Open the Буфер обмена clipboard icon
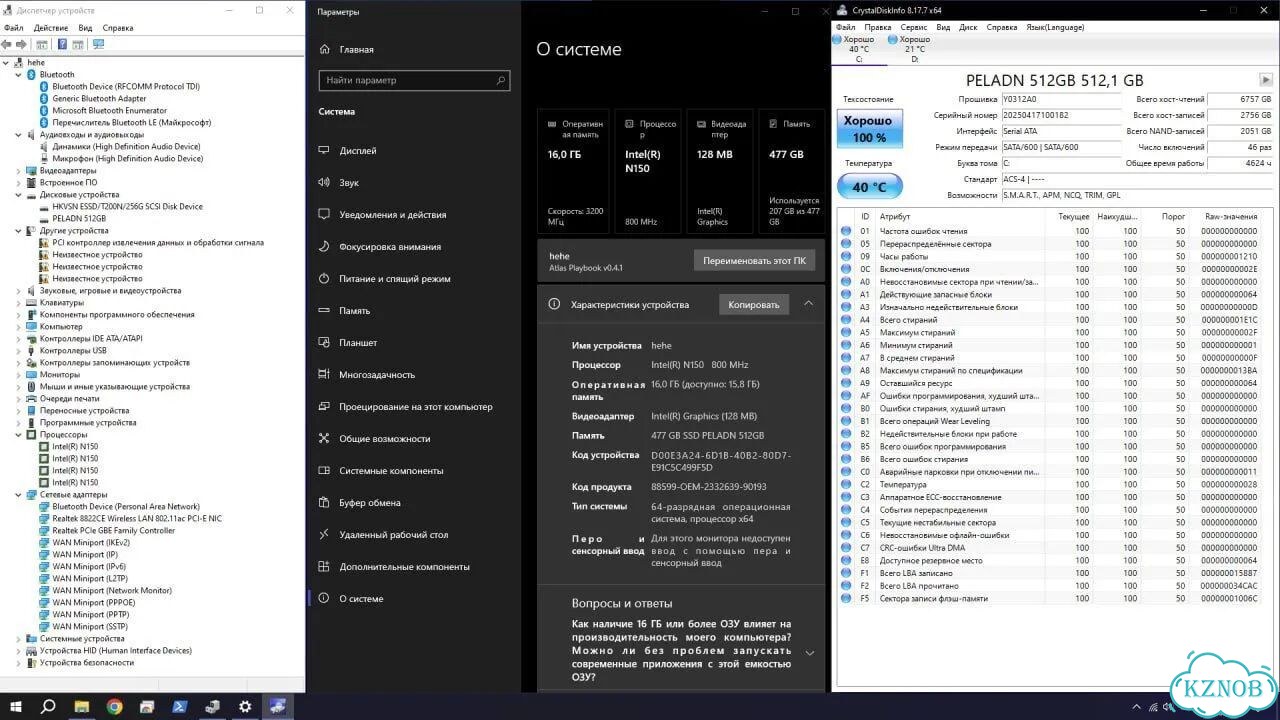This screenshot has width=1280, height=720. click(323, 503)
